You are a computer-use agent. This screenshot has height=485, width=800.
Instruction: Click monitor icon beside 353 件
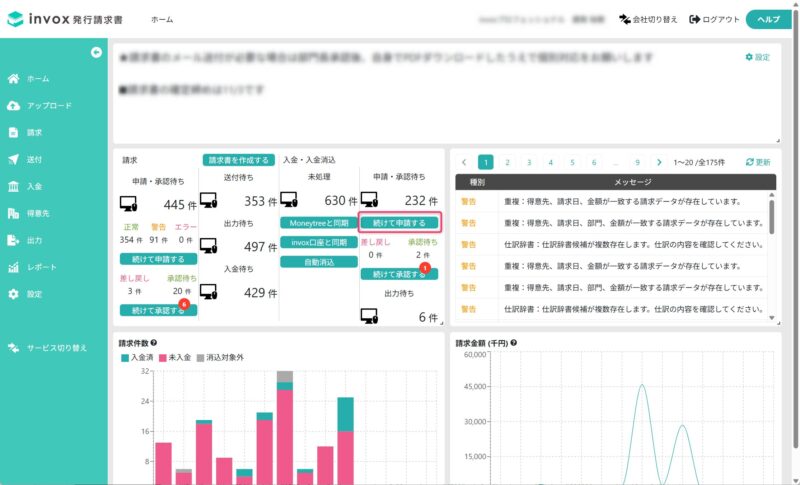(x=208, y=200)
